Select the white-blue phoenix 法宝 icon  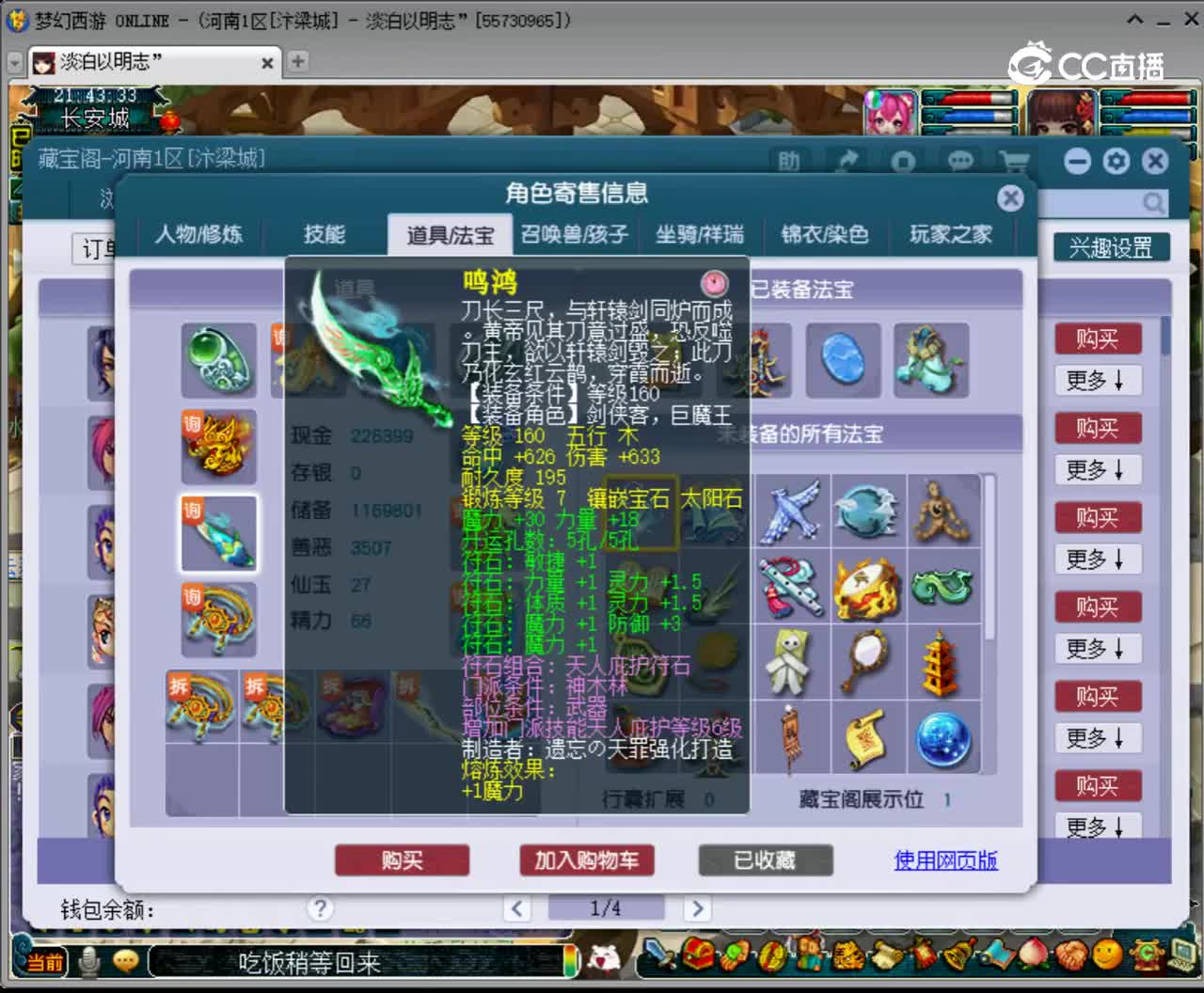tap(791, 511)
